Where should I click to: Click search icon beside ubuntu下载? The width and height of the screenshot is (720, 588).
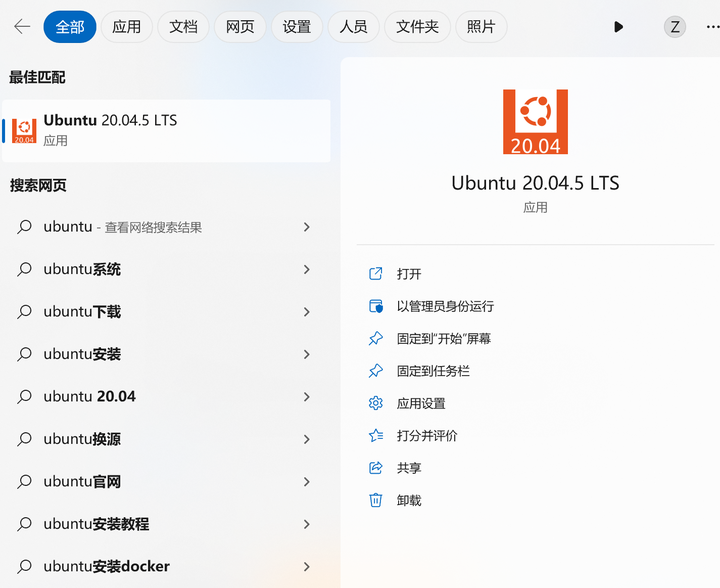click(24, 312)
